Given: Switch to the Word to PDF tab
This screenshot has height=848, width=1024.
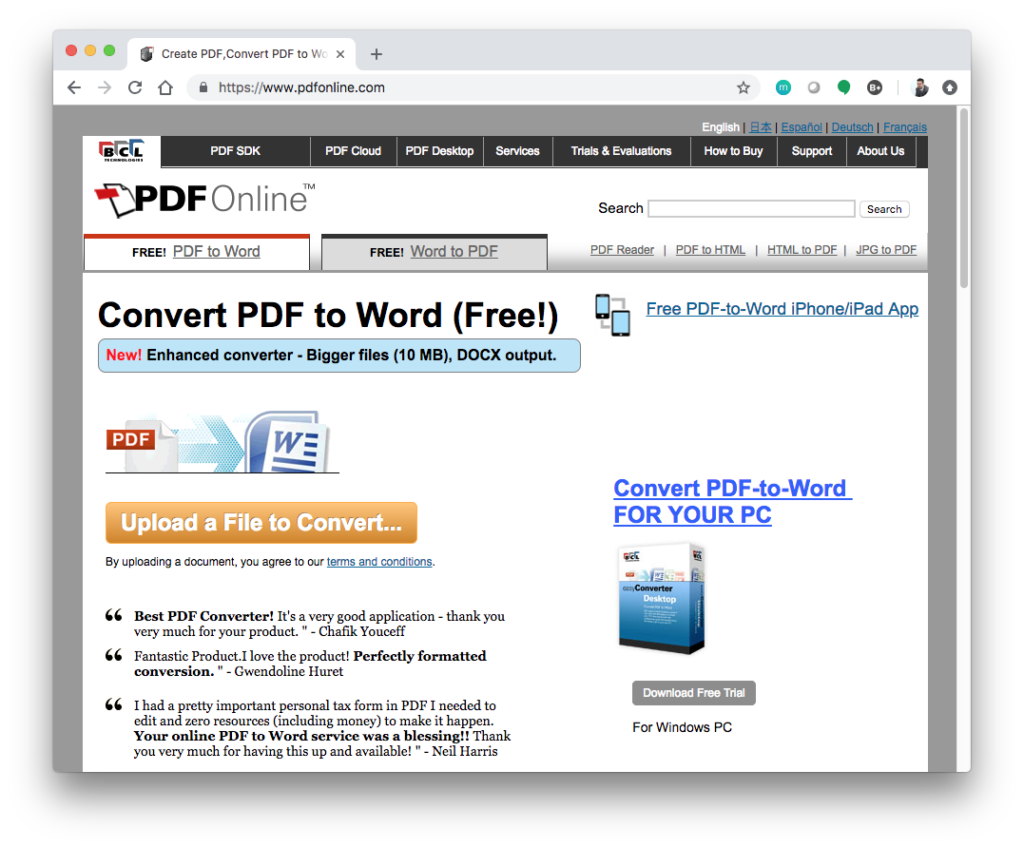Looking at the screenshot, I should (x=434, y=252).
